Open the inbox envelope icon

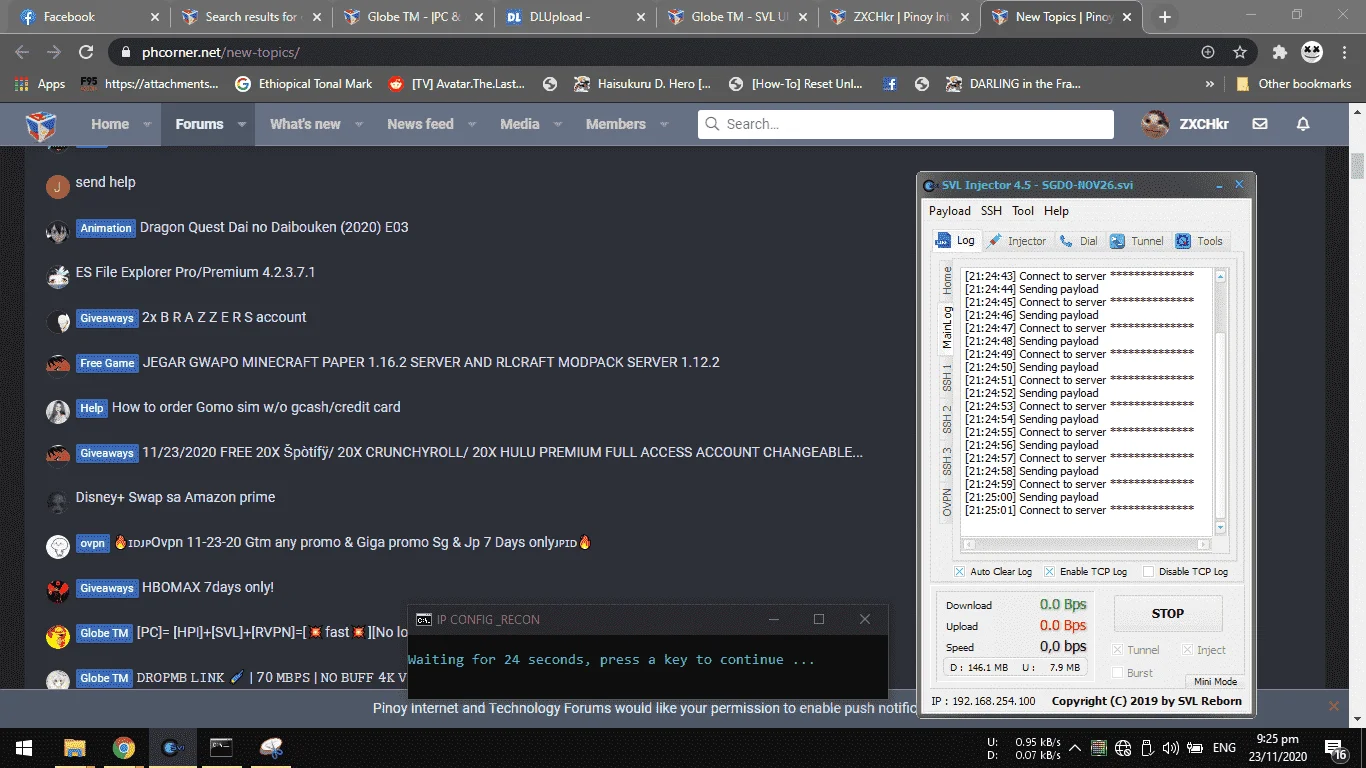[1260, 124]
